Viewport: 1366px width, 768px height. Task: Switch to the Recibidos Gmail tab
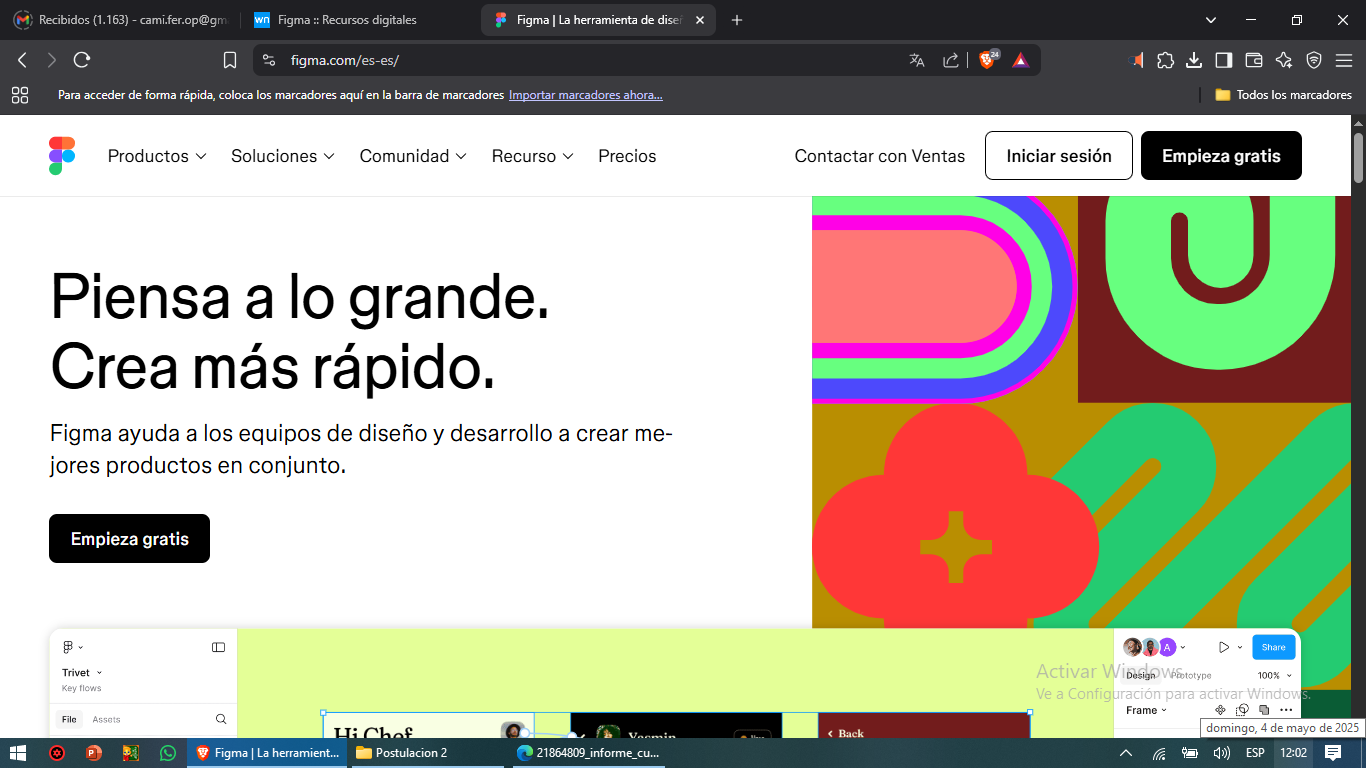coord(123,20)
